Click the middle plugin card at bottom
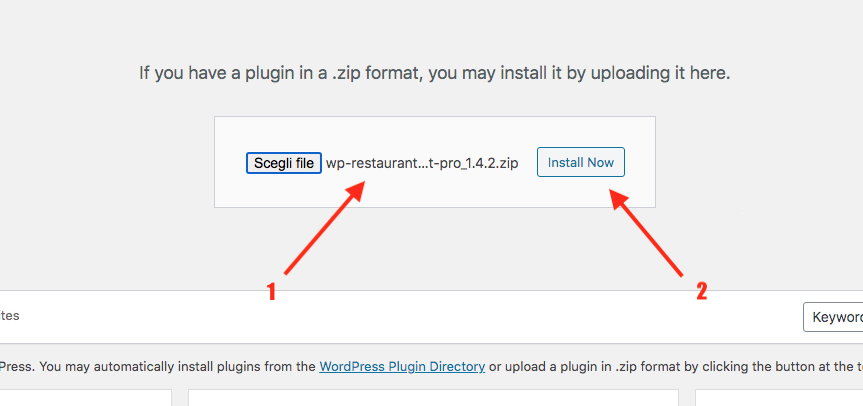The height and width of the screenshot is (406, 863). (x=433, y=398)
